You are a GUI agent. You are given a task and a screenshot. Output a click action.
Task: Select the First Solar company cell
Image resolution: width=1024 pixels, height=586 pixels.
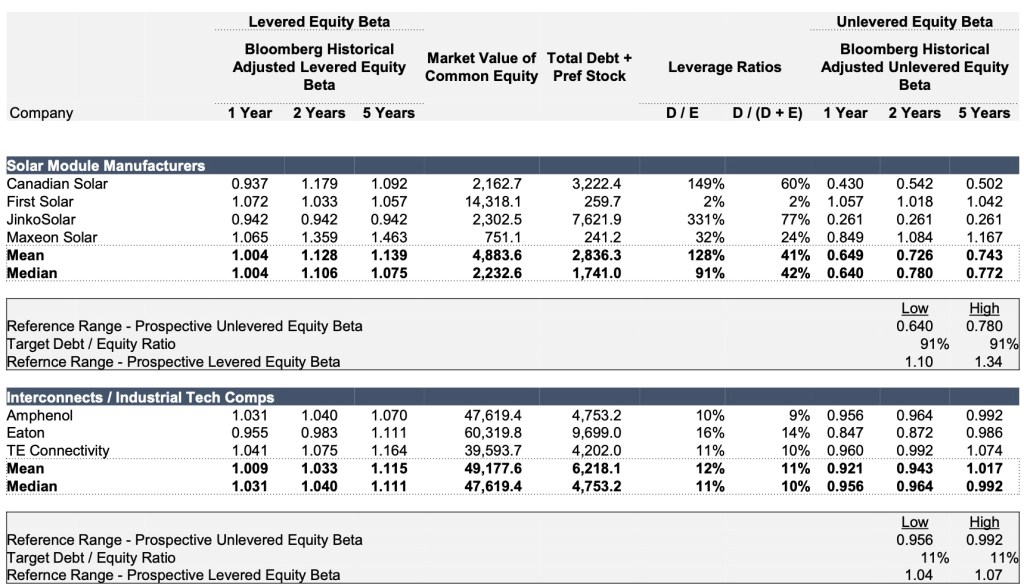42,202
